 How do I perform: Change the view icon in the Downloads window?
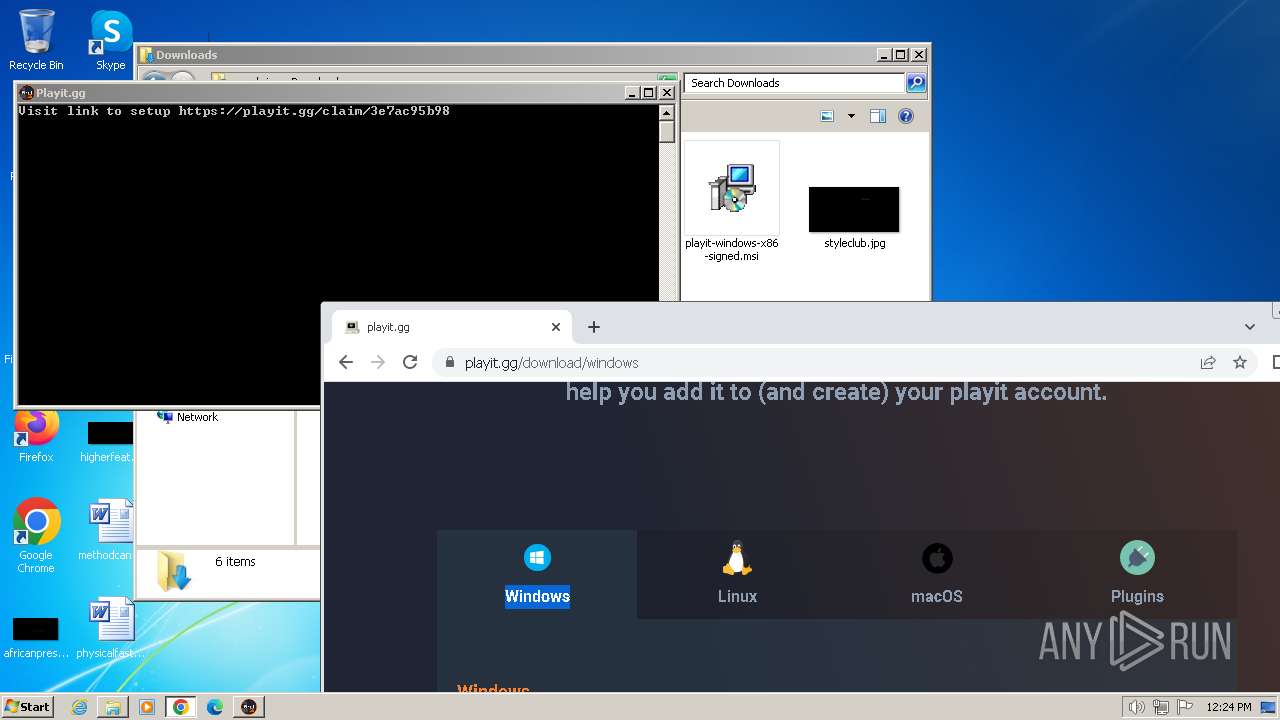(x=827, y=116)
